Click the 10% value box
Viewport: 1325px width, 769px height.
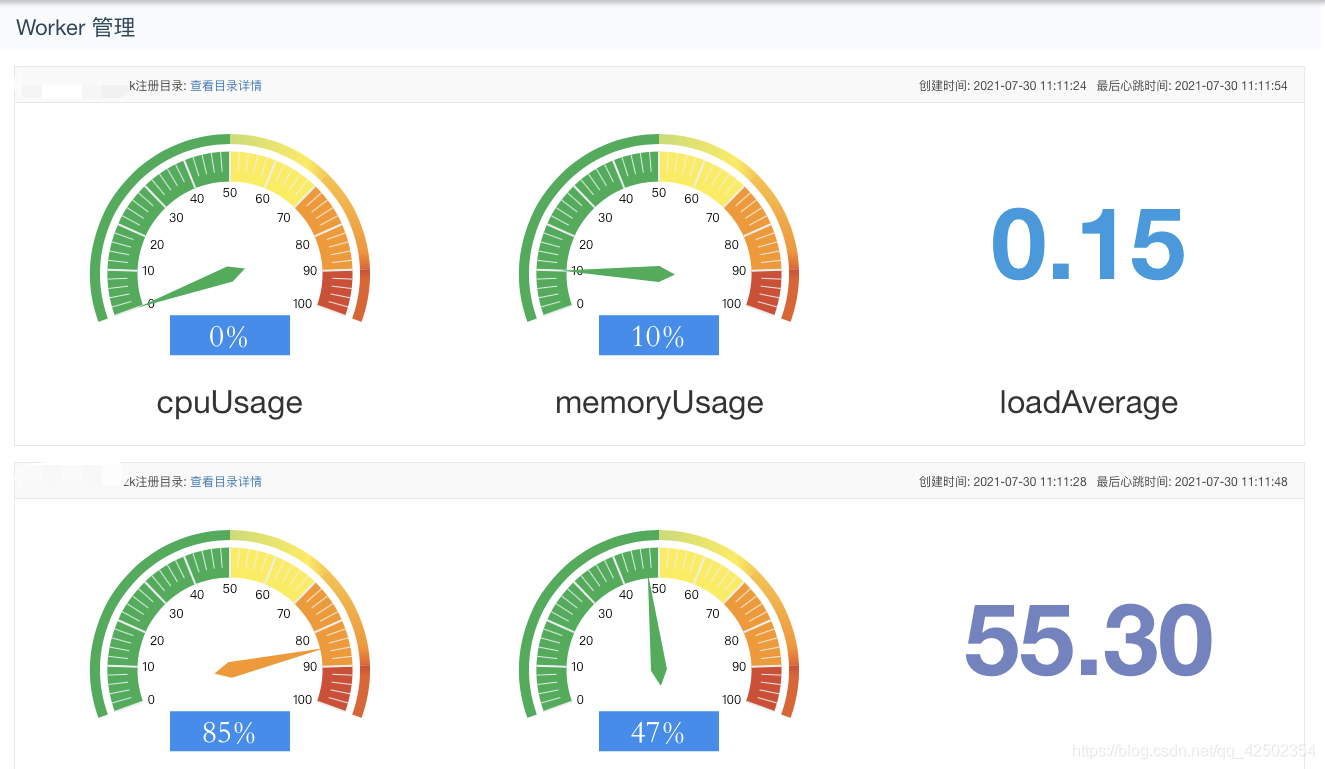click(x=659, y=336)
